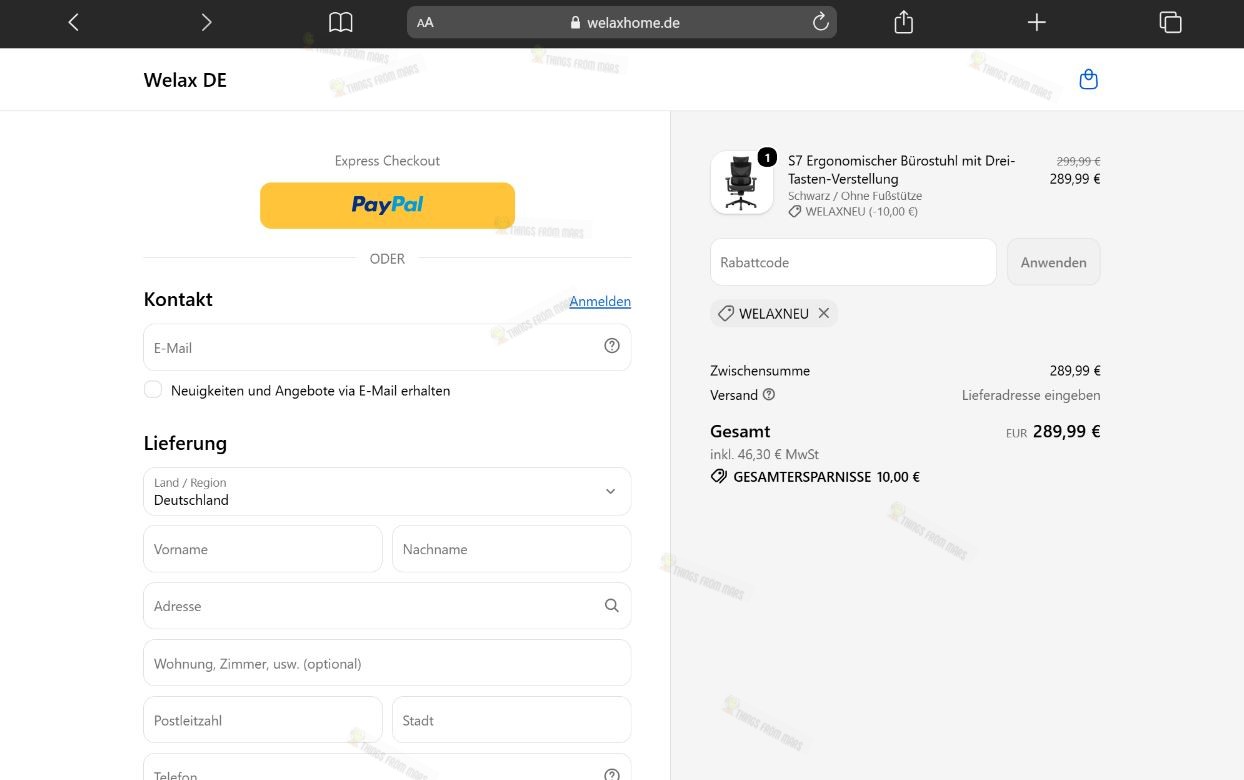Click the office chair product thumbnail
Screen dimensions: 1244x780
click(742, 183)
